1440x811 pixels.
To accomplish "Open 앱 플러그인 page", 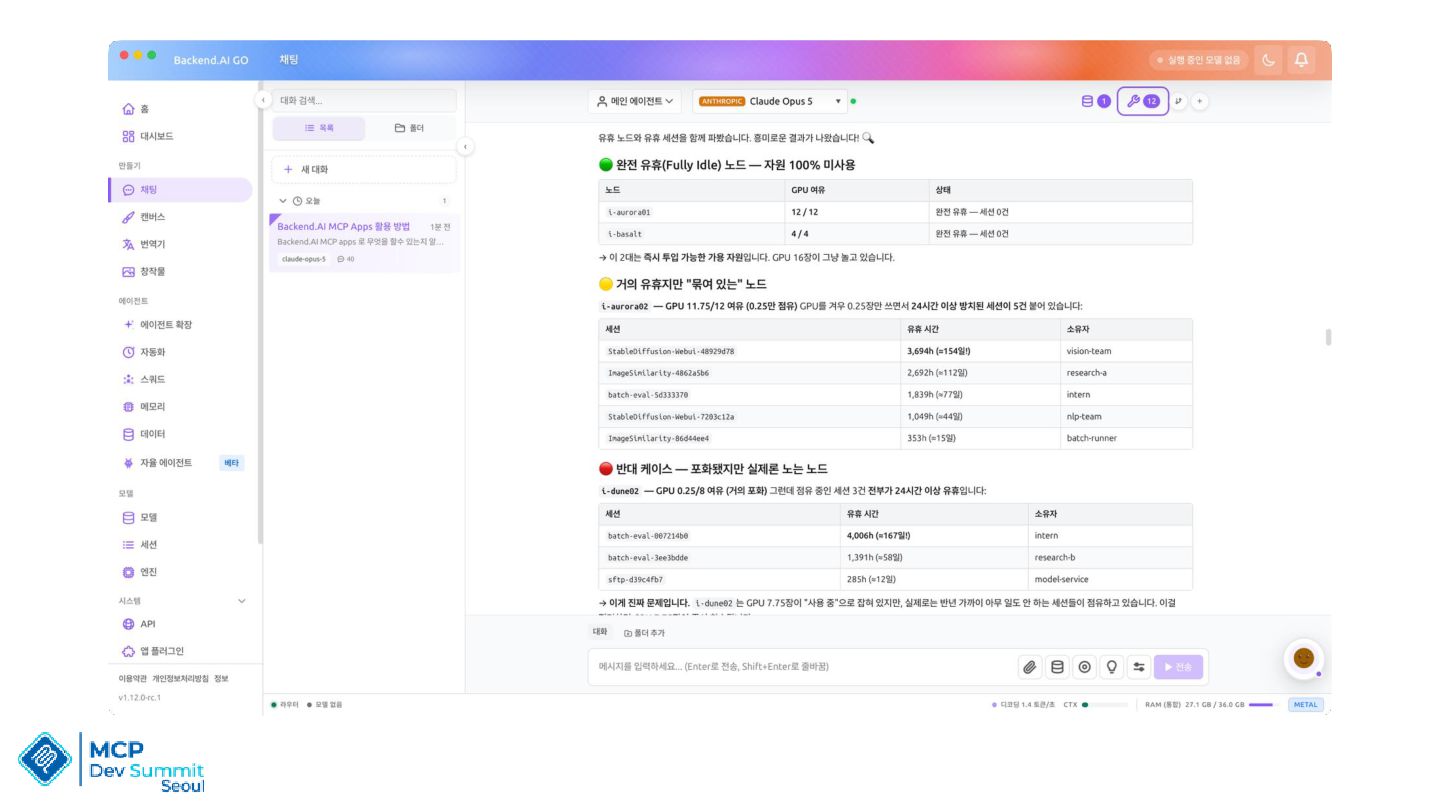I will coord(180,651).
